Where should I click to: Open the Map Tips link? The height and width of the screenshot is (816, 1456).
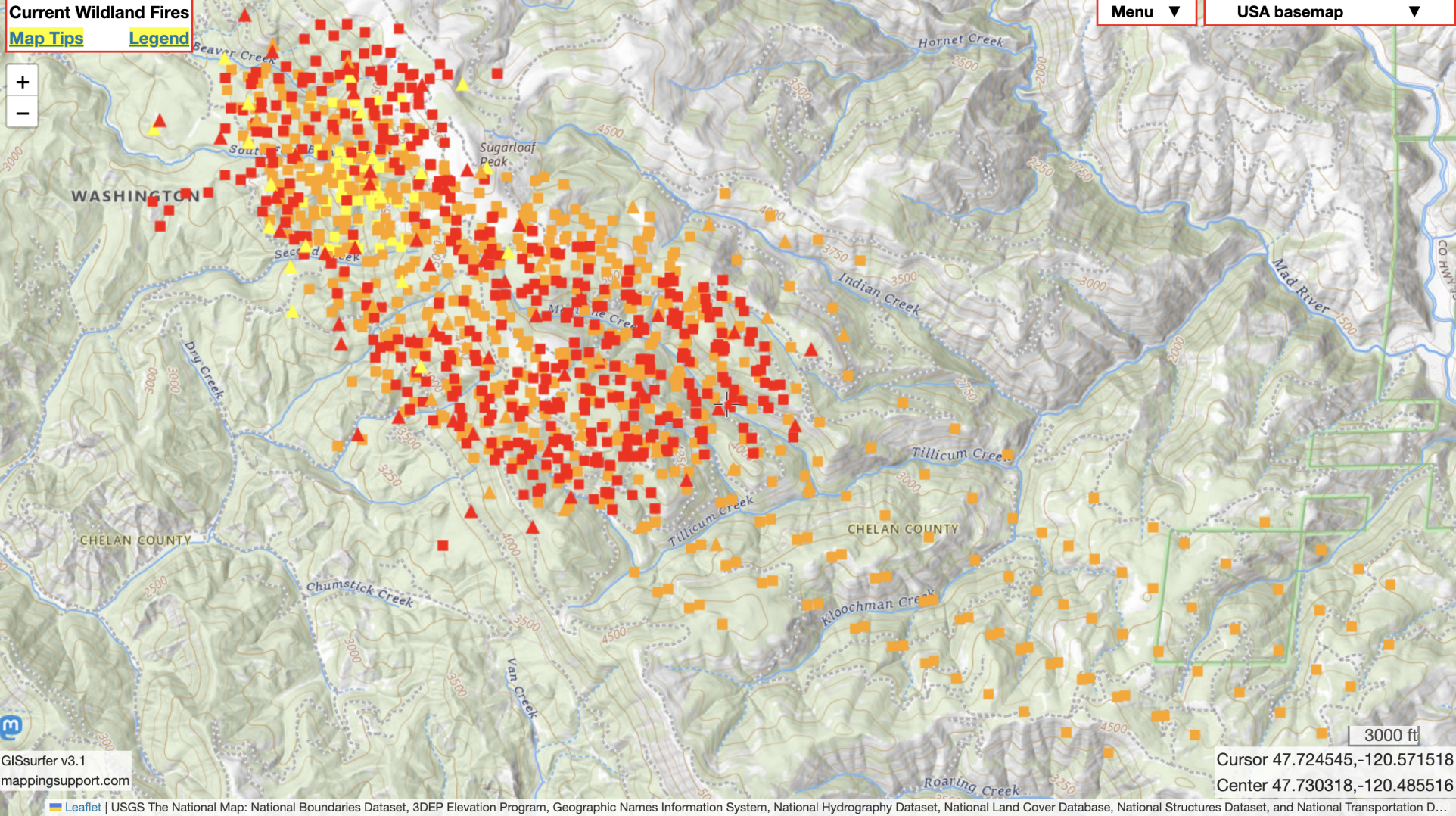pos(45,38)
